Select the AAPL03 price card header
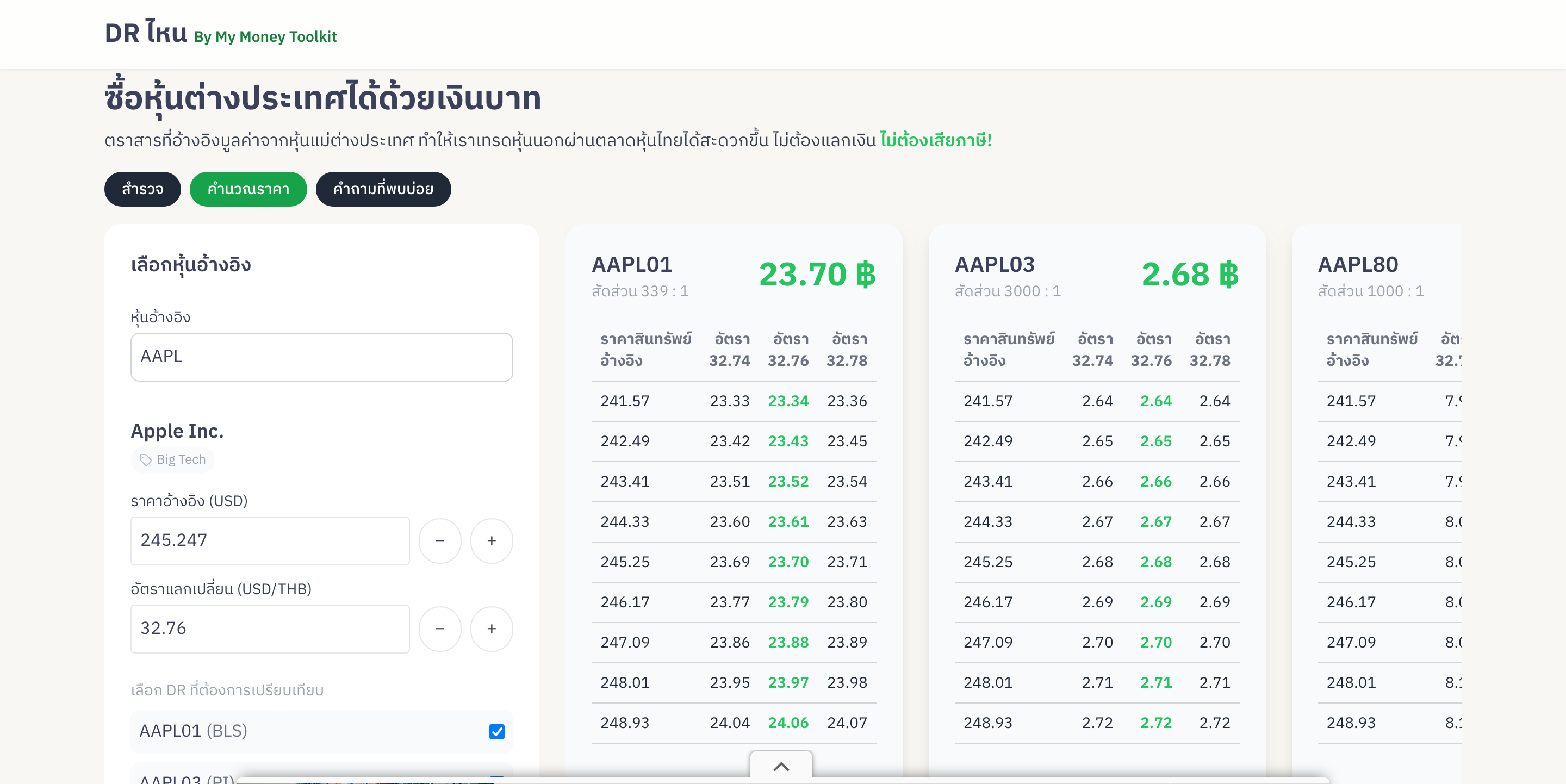This screenshot has width=1566, height=784. (995, 265)
